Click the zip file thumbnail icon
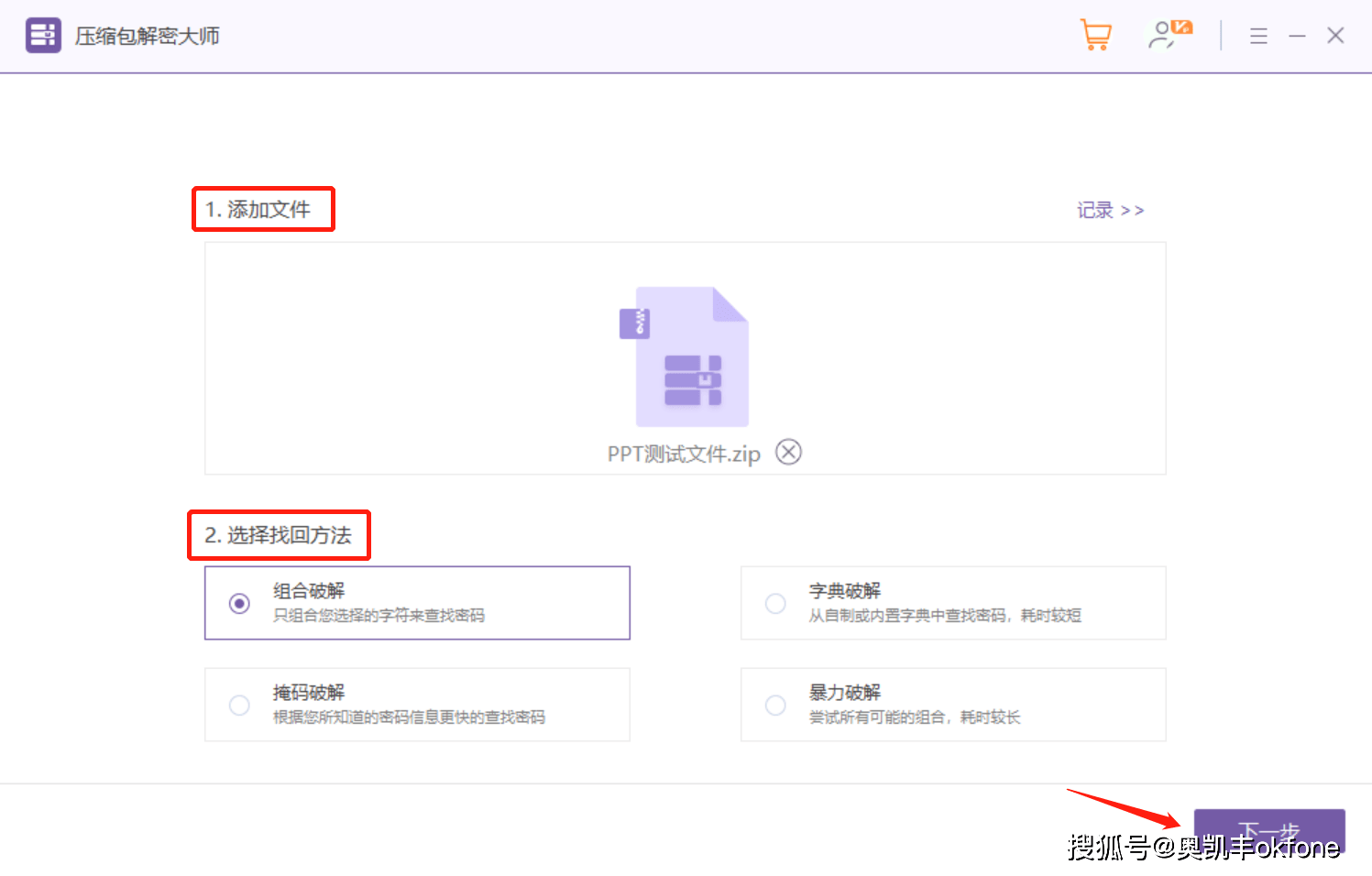 point(685,356)
